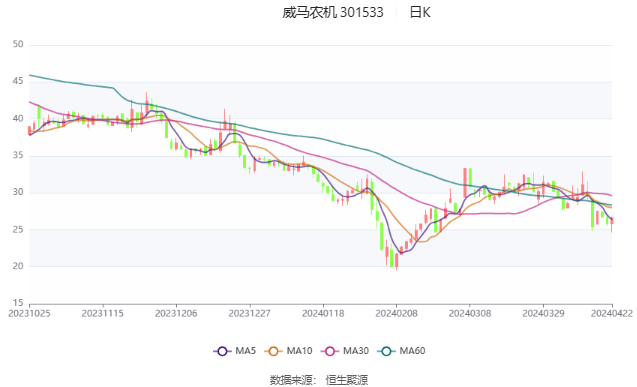Click the chart title 威马农机 301533
This screenshot has width=637, height=387.
pos(333,13)
